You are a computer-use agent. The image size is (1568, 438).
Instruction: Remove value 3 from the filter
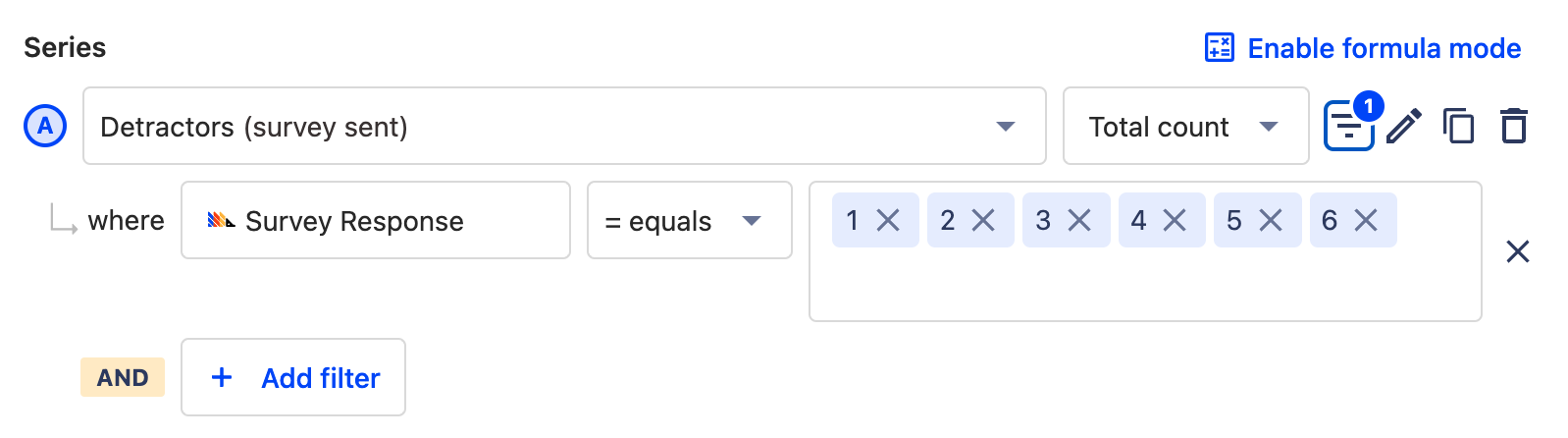tap(1079, 221)
